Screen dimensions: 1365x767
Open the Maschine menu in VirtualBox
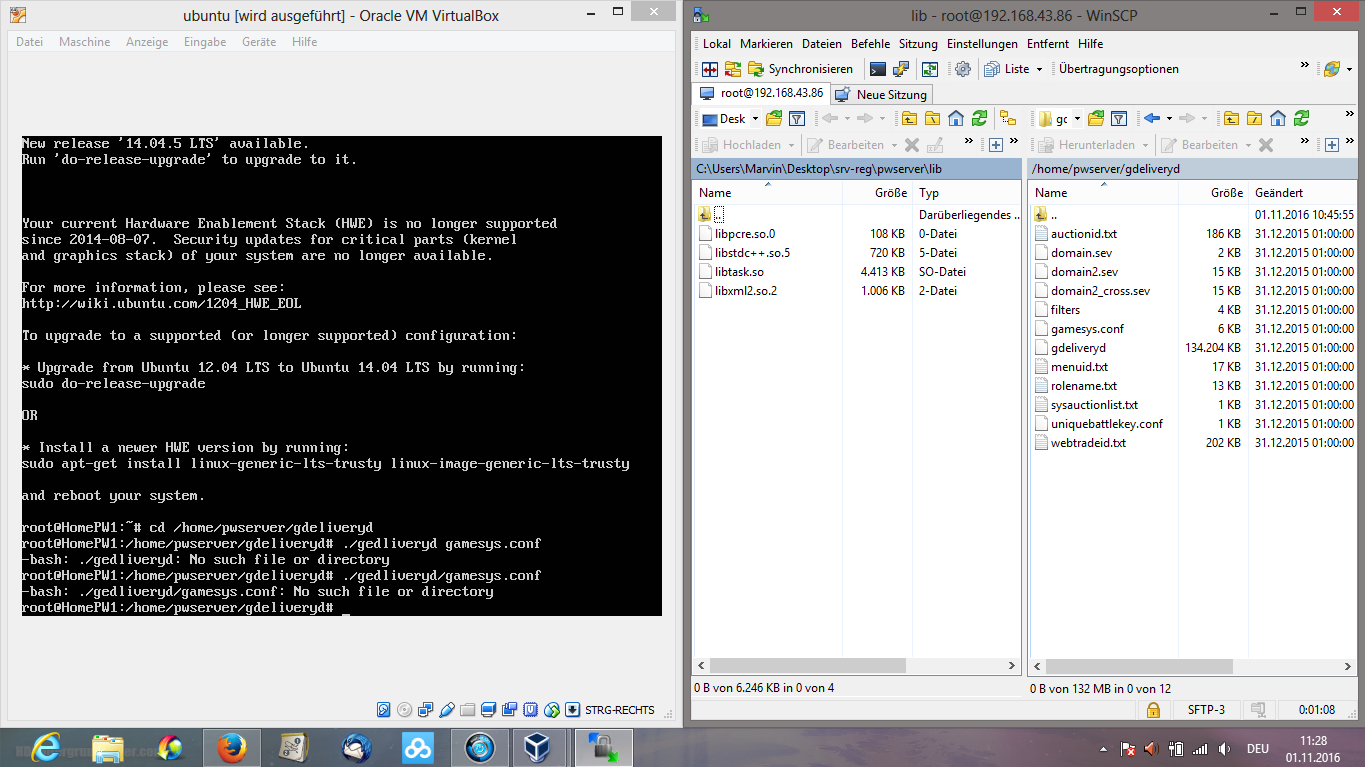click(84, 42)
